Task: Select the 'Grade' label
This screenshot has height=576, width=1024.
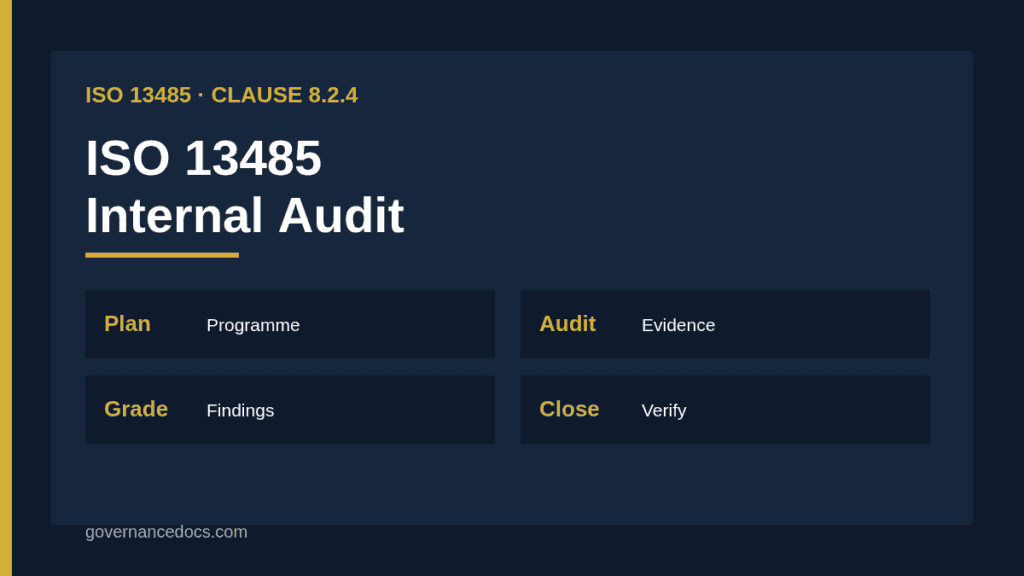Action: (136, 409)
